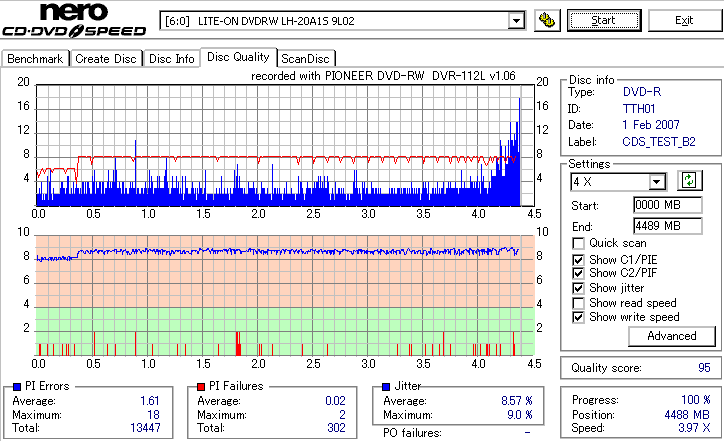Open Advanced settings button
The image size is (724, 441).
pos(672,336)
